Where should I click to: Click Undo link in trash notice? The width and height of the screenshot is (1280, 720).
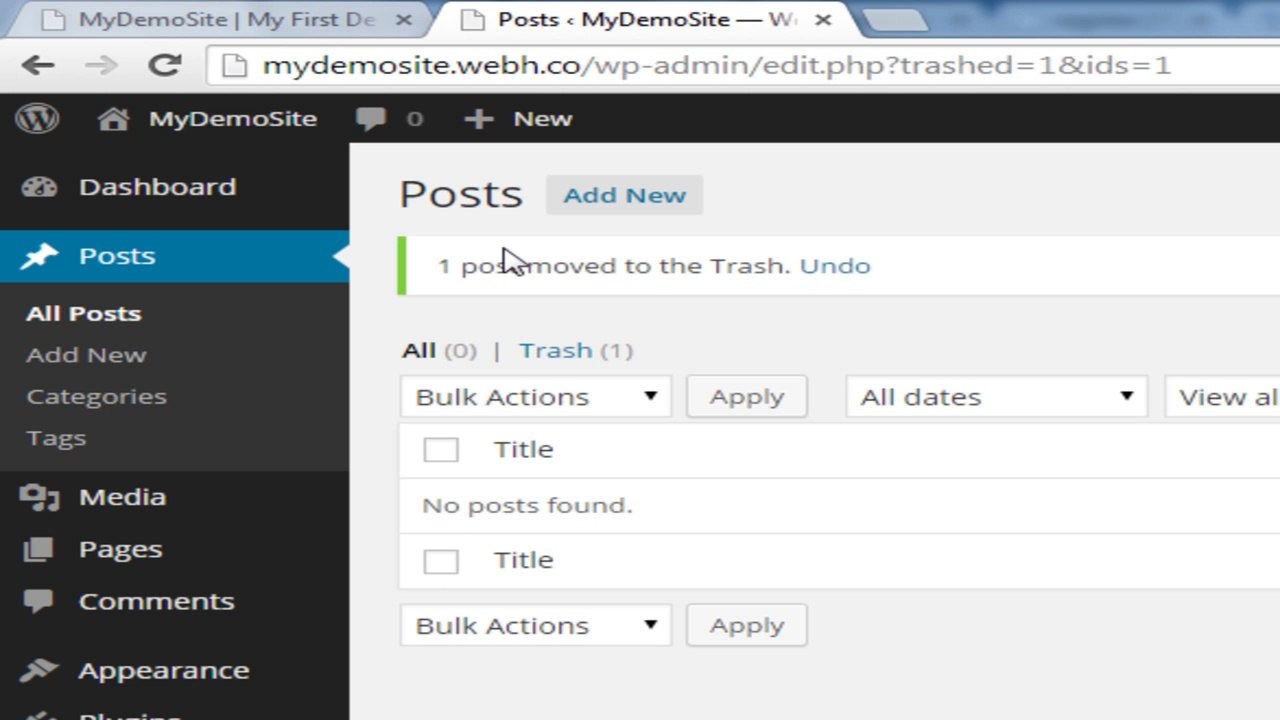pos(835,266)
